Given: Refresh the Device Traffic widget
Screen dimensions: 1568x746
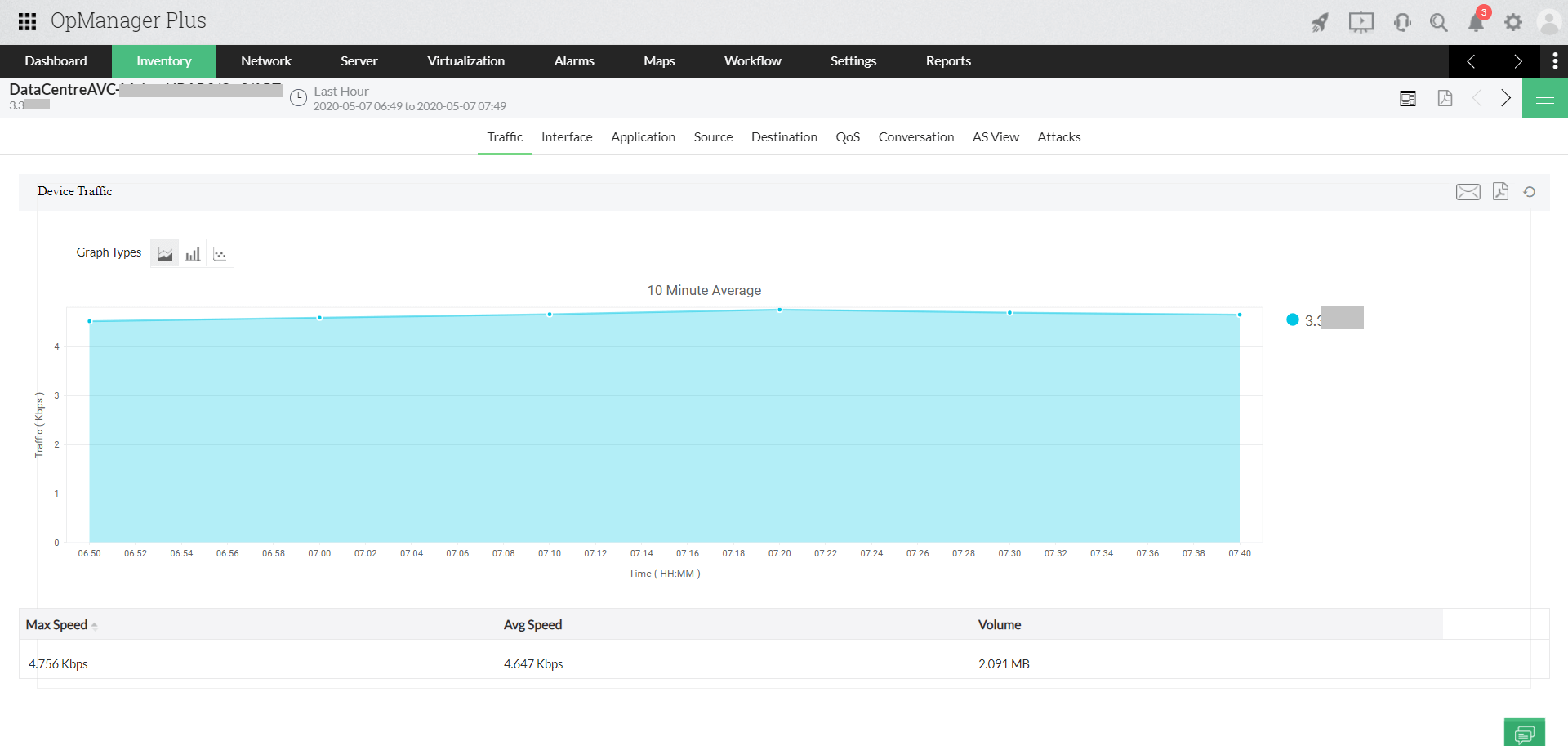Looking at the screenshot, I should coord(1530,191).
